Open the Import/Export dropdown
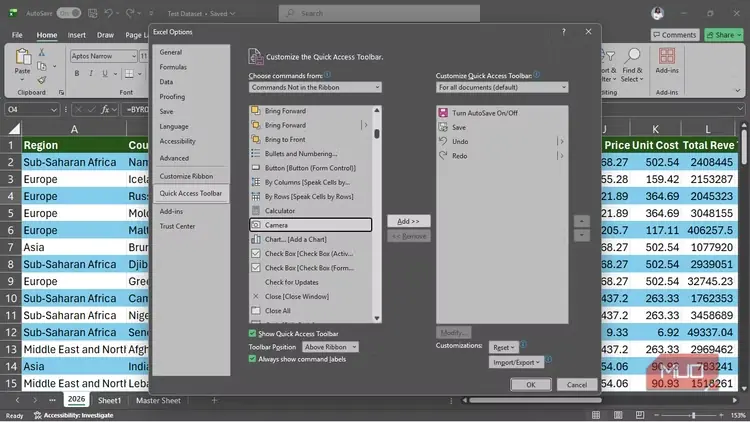Viewport: 750px width, 422px height. coord(516,362)
